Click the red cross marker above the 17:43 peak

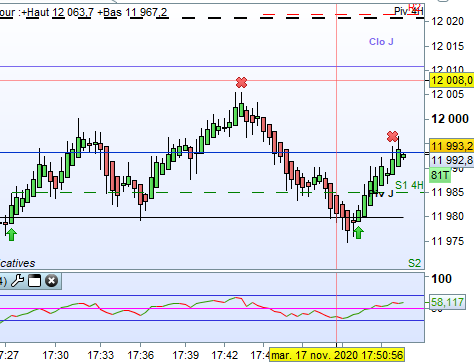pyautogui.click(x=241, y=82)
